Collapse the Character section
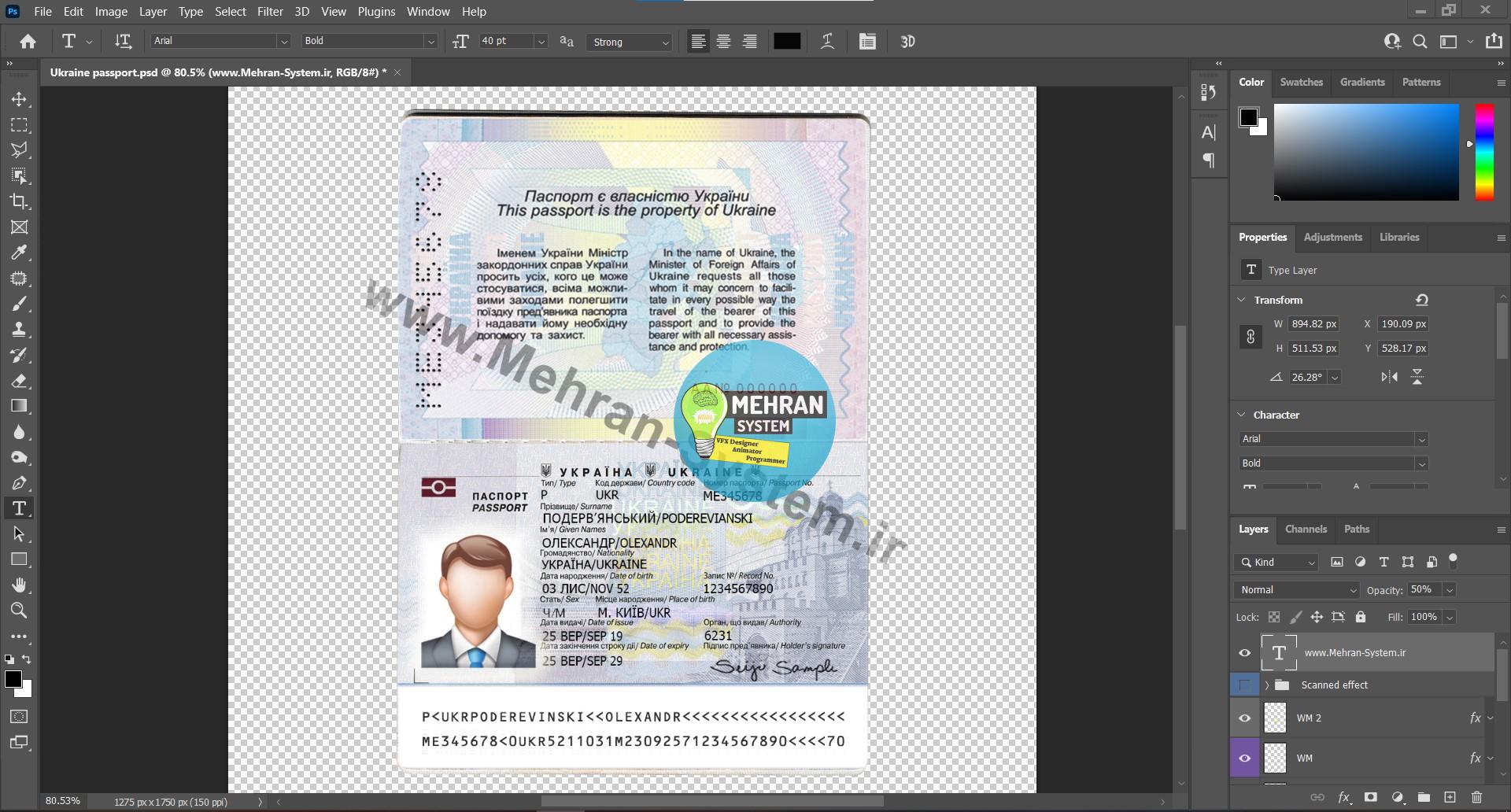Image resolution: width=1511 pixels, height=812 pixels. click(x=1242, y=415)
